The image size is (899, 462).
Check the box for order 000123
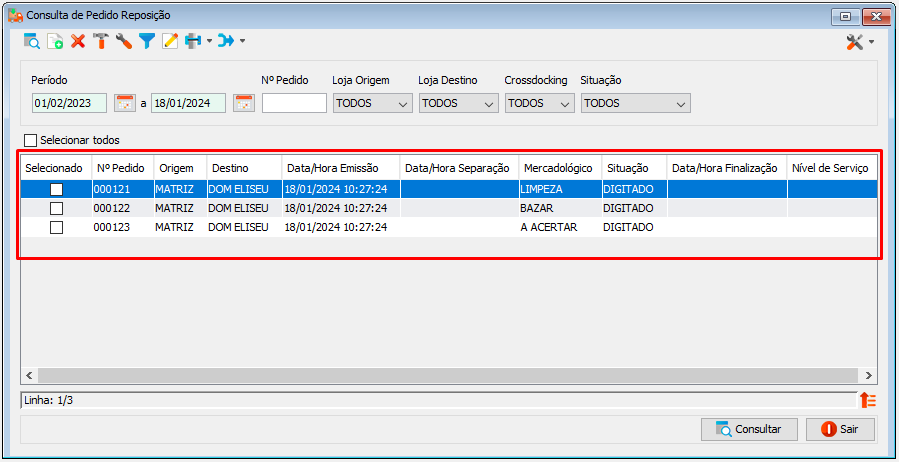[x=56, y=228]
